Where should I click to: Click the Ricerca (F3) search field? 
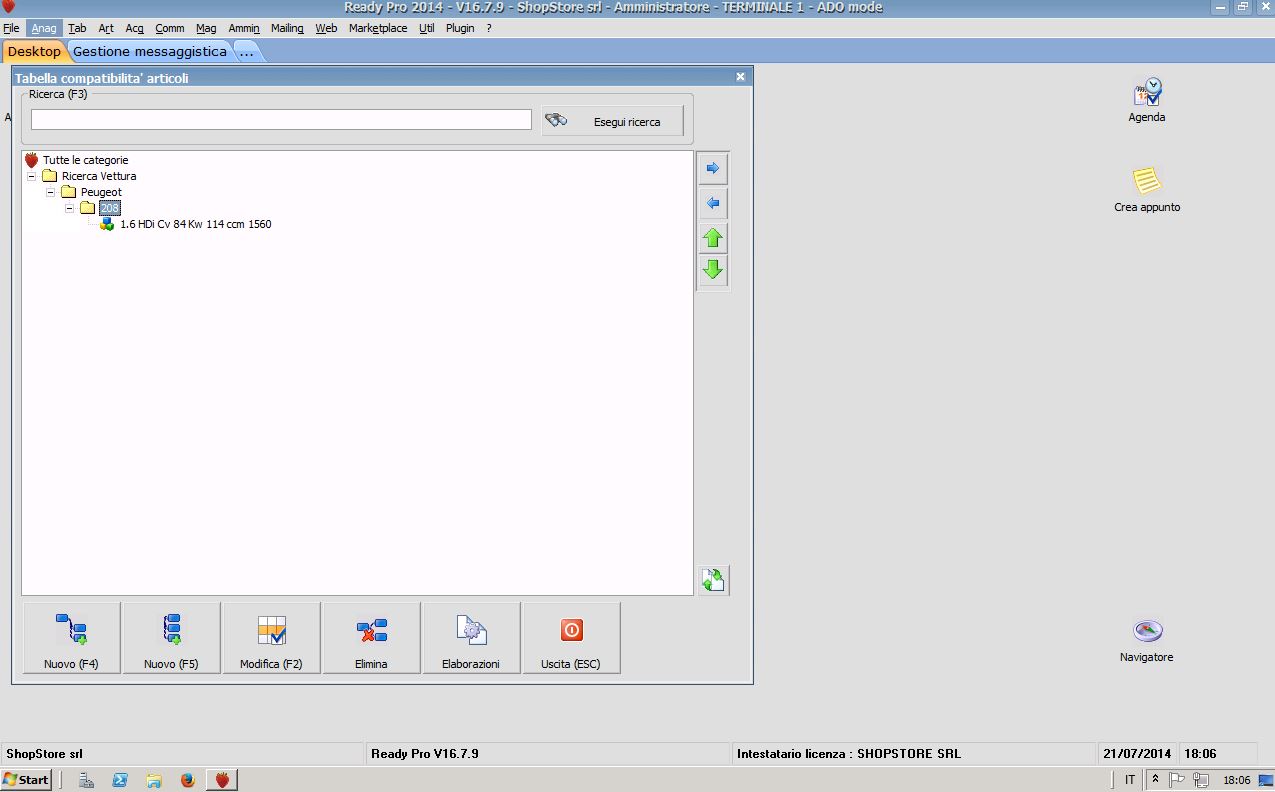tap(281, 120)
